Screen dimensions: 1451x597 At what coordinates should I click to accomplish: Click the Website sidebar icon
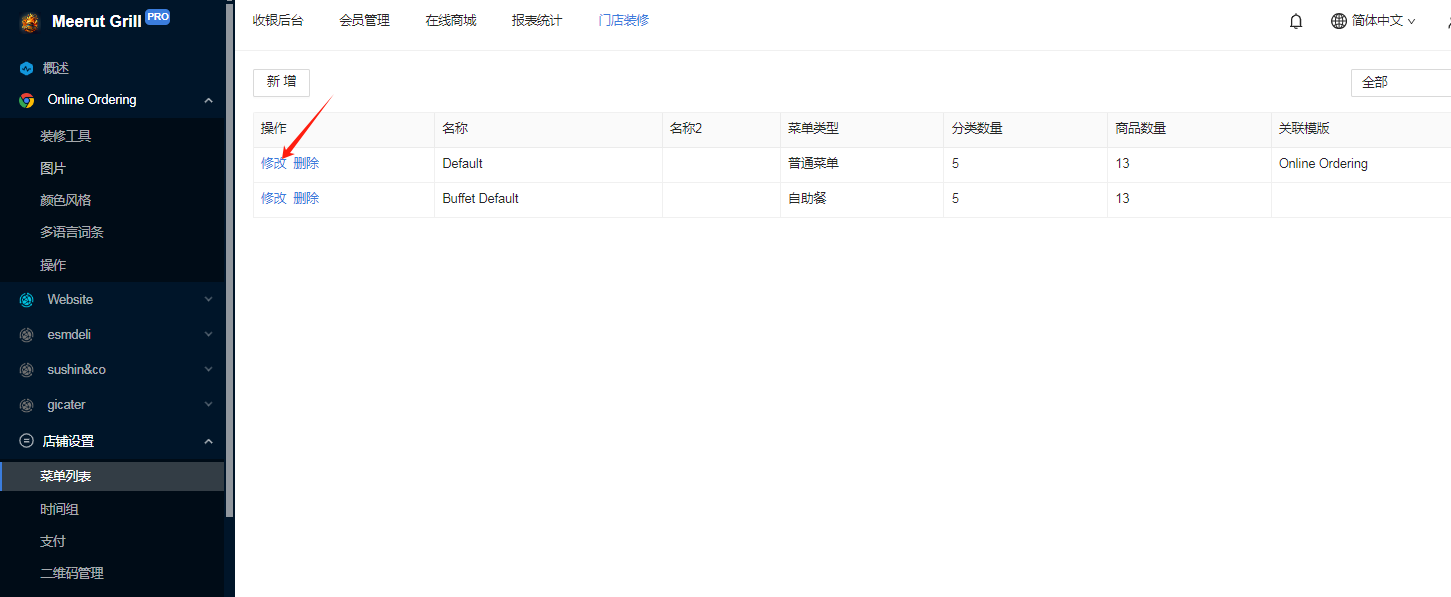coord(27,300)
